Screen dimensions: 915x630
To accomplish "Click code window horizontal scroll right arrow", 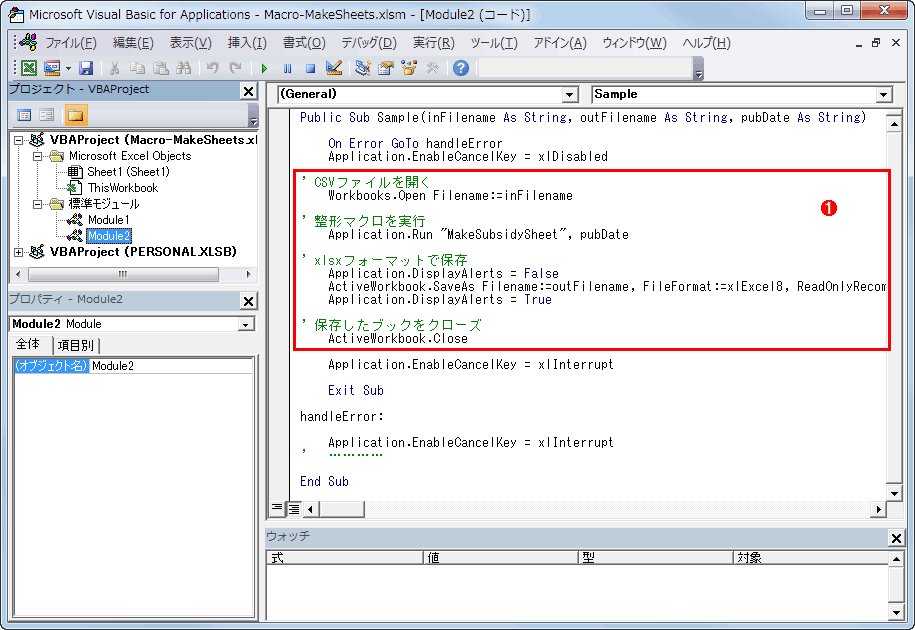I will [x=878, y=509].
